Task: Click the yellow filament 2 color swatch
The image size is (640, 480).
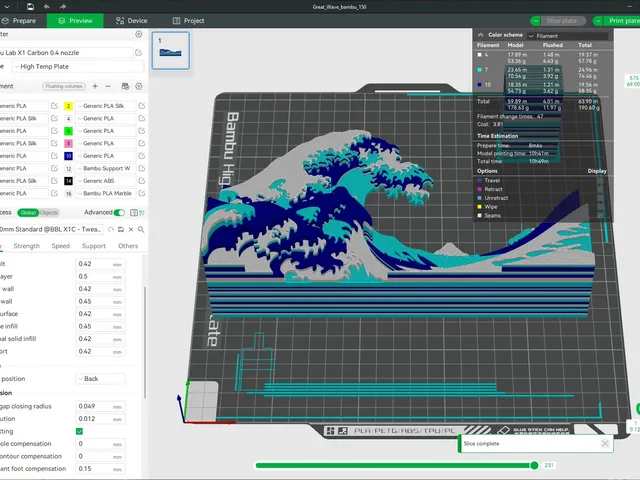Action: coord(68,106)
